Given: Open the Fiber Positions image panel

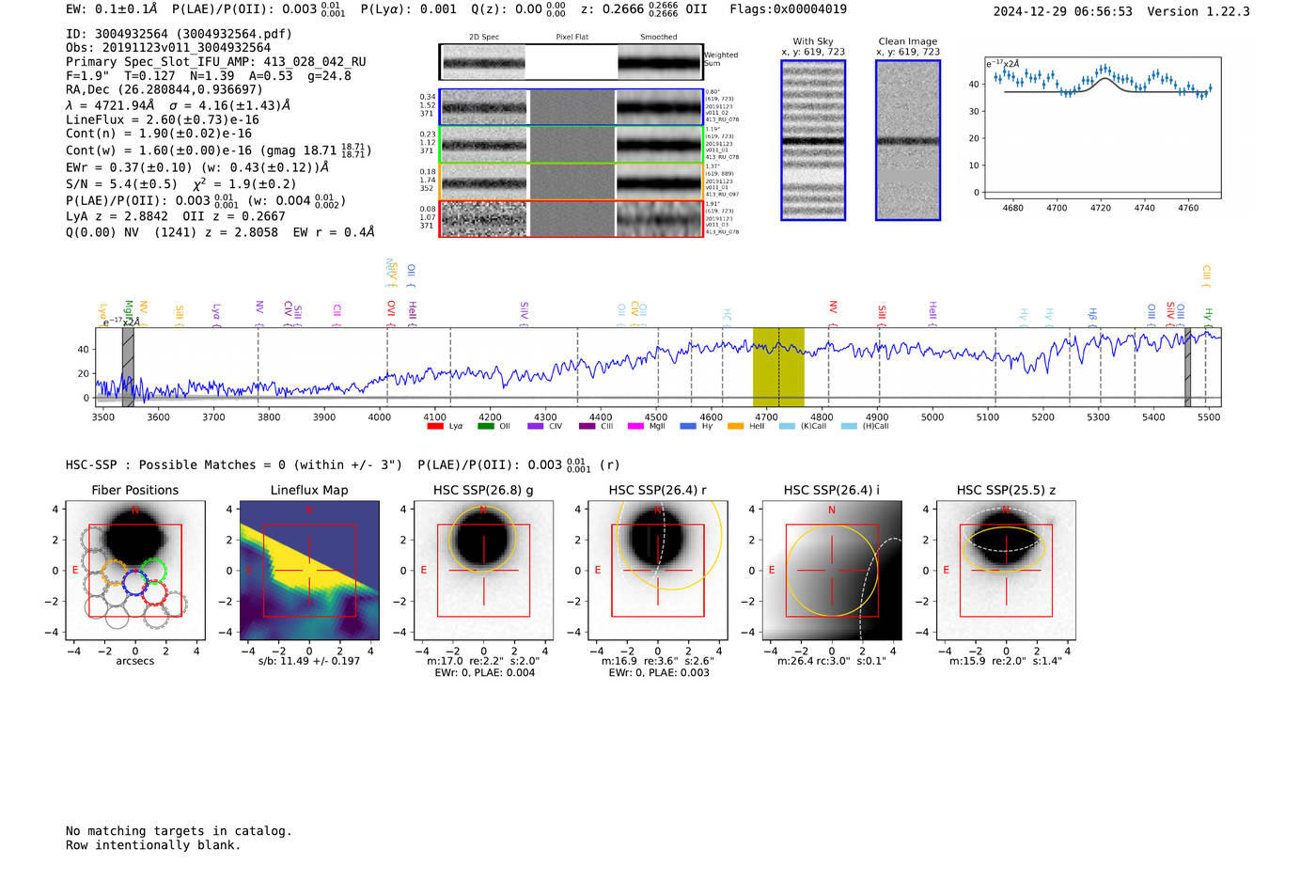Looking at the screenshot, I should [x=135, y=570].
